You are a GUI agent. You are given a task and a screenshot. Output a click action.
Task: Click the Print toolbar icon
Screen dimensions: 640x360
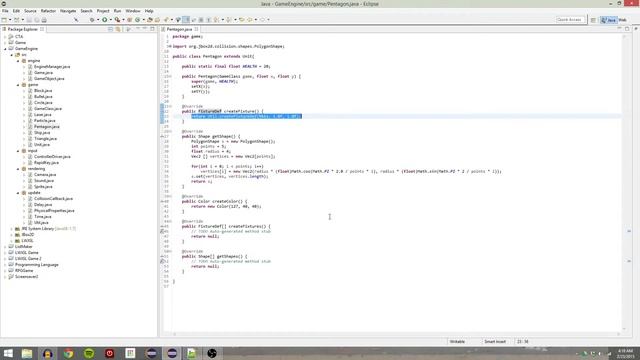[44, 20]
